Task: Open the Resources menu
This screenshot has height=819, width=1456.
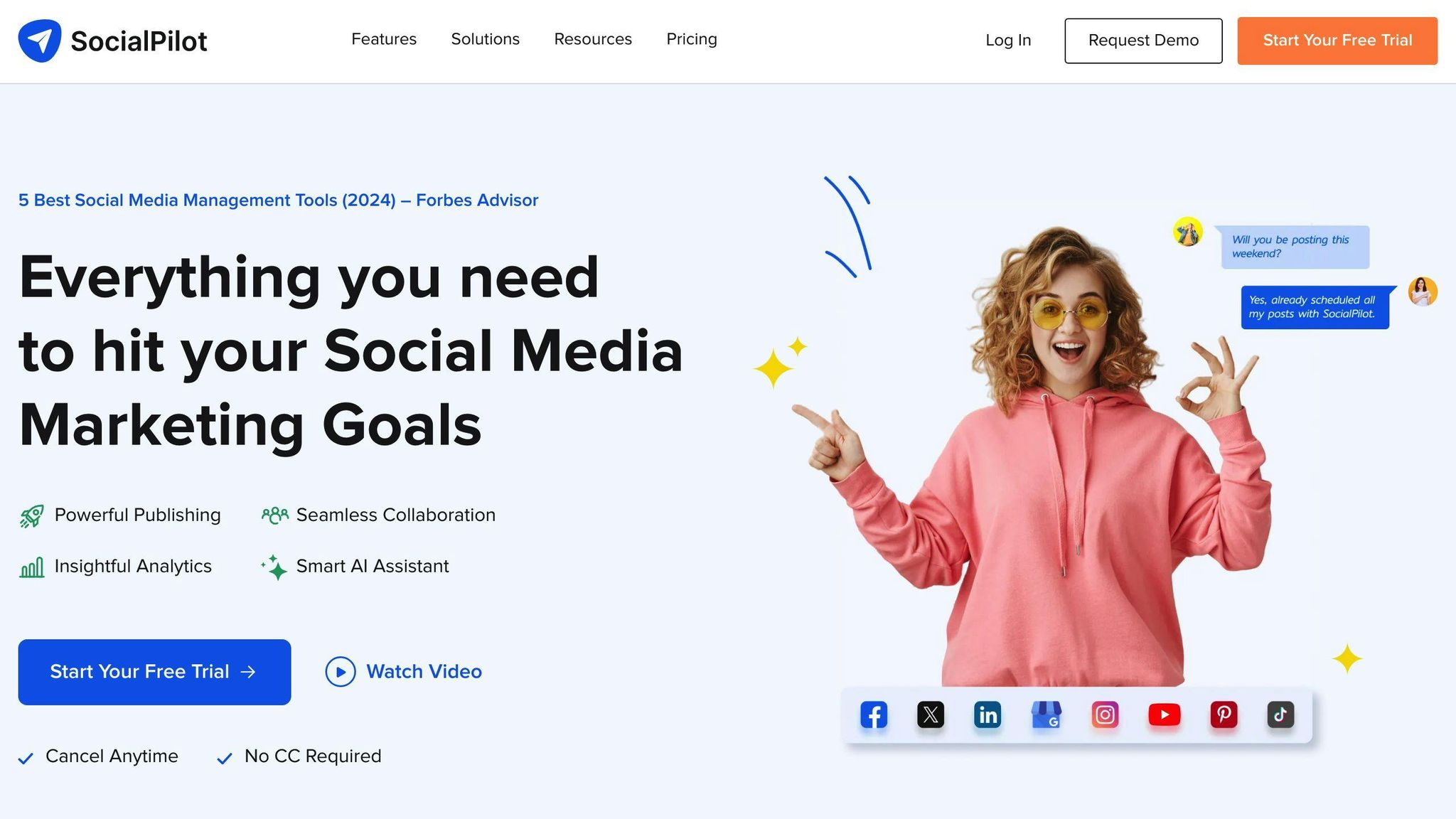Action: [593, 39]
